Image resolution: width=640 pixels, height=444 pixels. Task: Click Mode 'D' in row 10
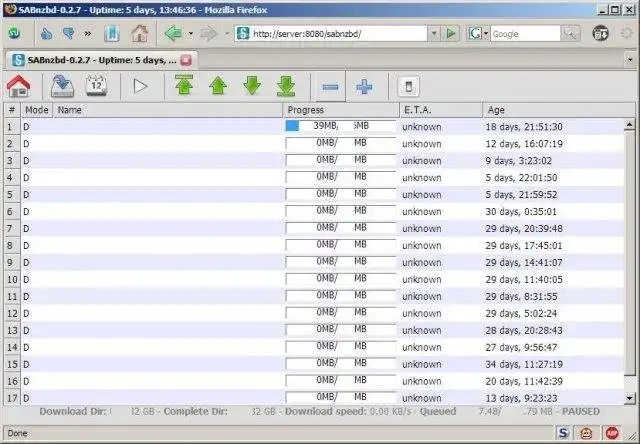26,280
